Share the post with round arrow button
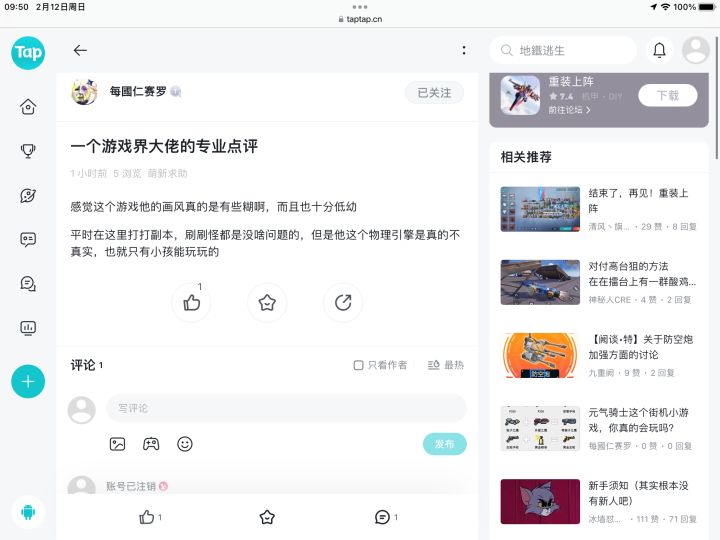The height and width of the screenshot is (540, 720). click(343, 303)
